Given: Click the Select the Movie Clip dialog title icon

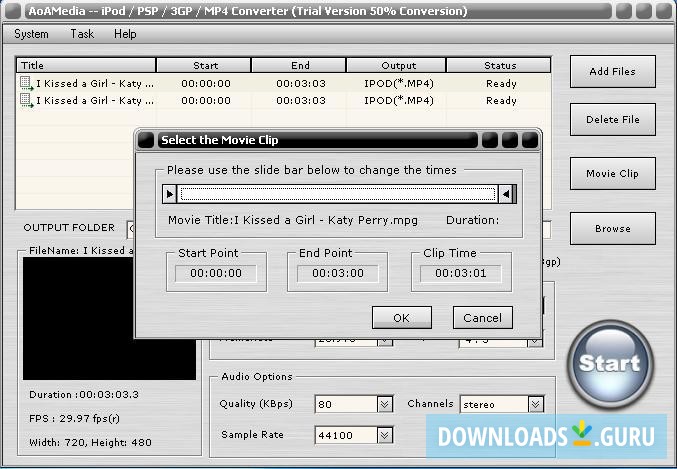Looking at the screenshot, I should point(146,140).
